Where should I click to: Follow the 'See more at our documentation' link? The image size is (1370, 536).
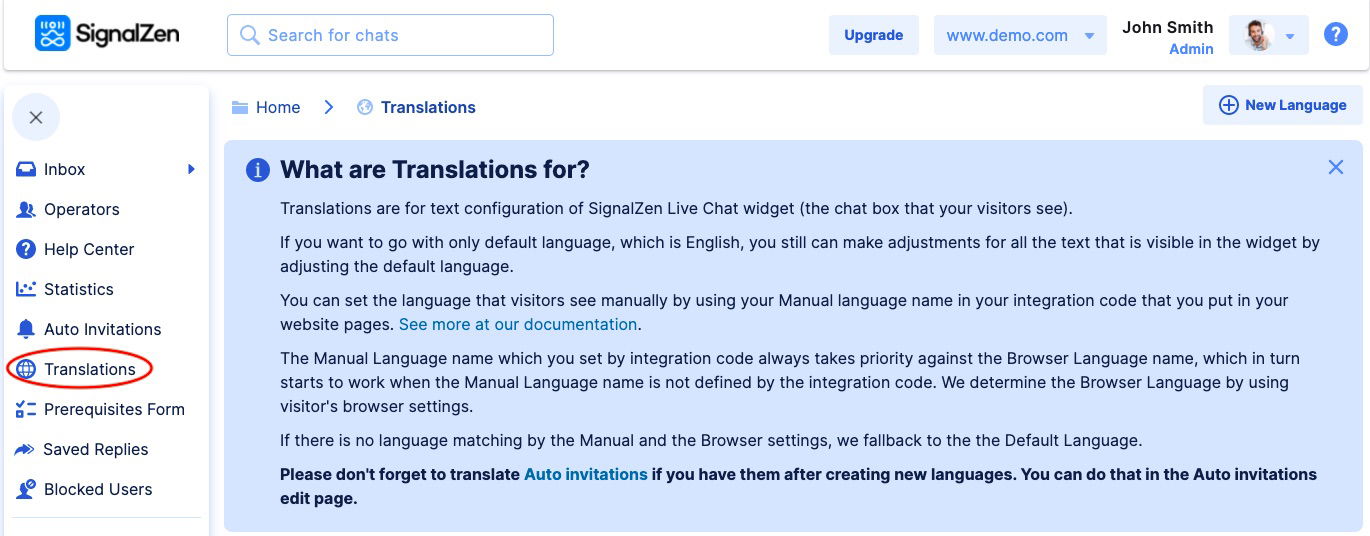[518, 324]
